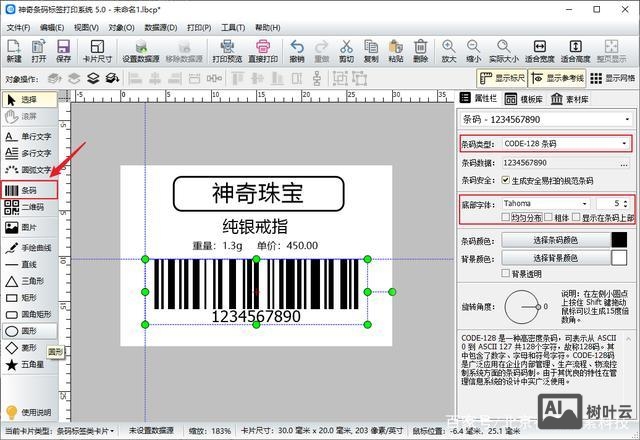Image resolution: width=640 pixels, height=440 pixels.
Task: Click the 选择背景颜色 button
Action: [556, 258]
